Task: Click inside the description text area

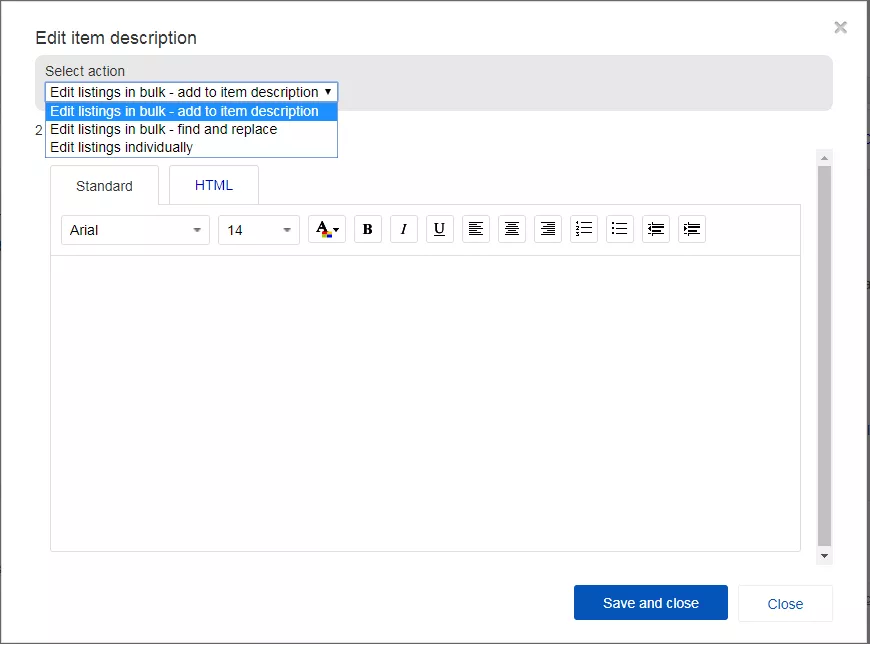Action: 425,400
